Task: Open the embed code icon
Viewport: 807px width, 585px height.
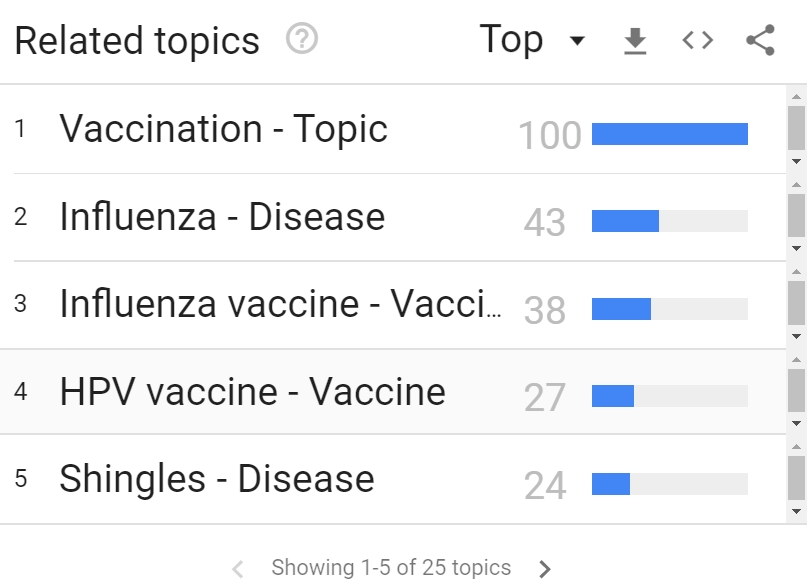Action: coord(697,41)
